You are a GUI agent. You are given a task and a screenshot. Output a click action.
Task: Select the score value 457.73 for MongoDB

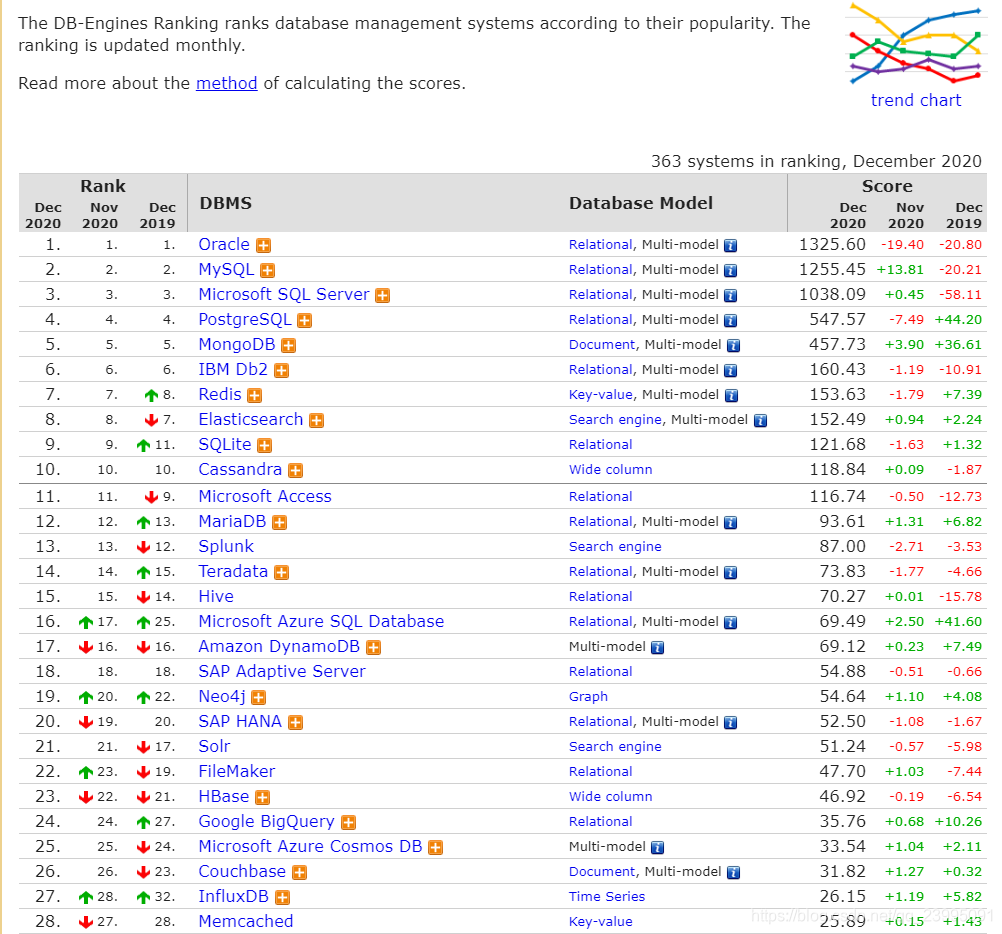point(838,344)
